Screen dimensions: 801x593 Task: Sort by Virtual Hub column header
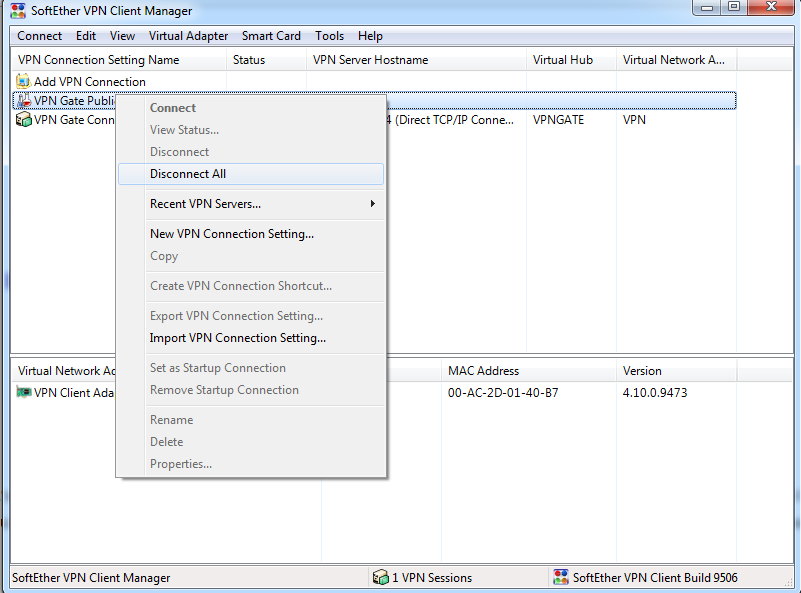(x=571, y=60)
